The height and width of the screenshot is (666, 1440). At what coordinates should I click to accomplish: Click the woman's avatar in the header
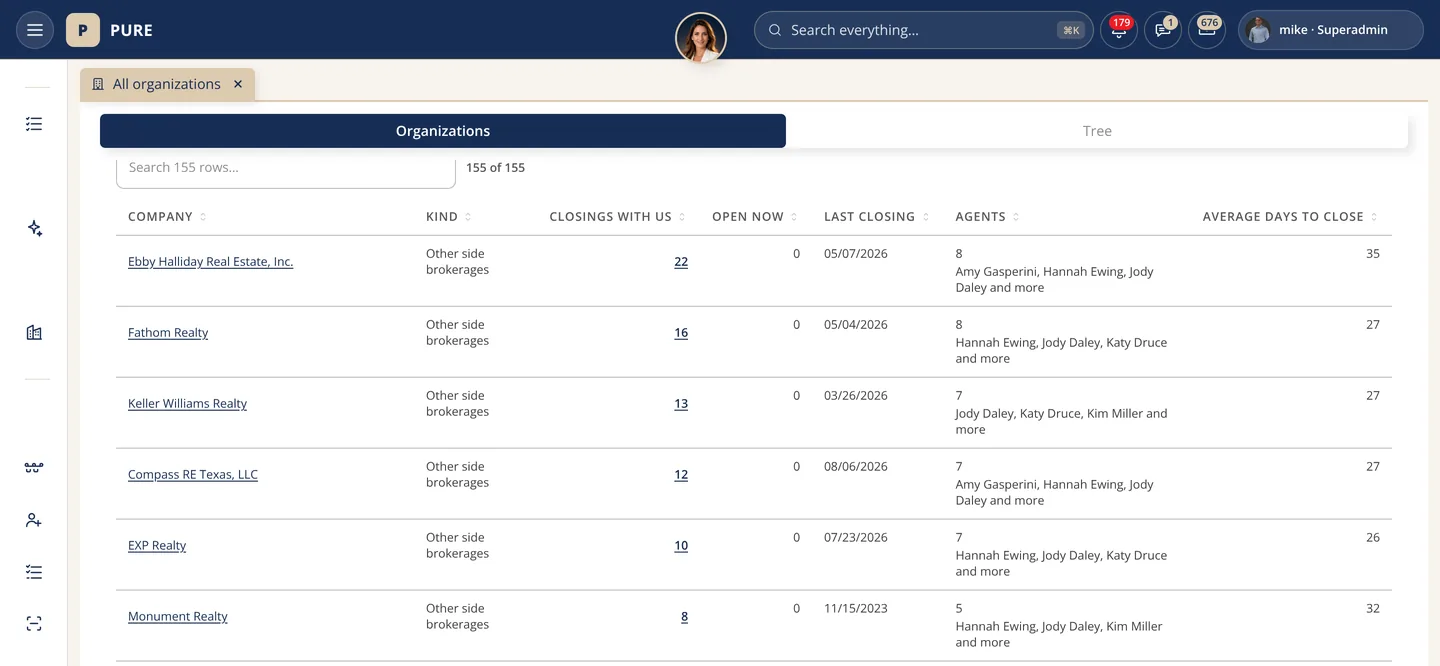point(700,38)
